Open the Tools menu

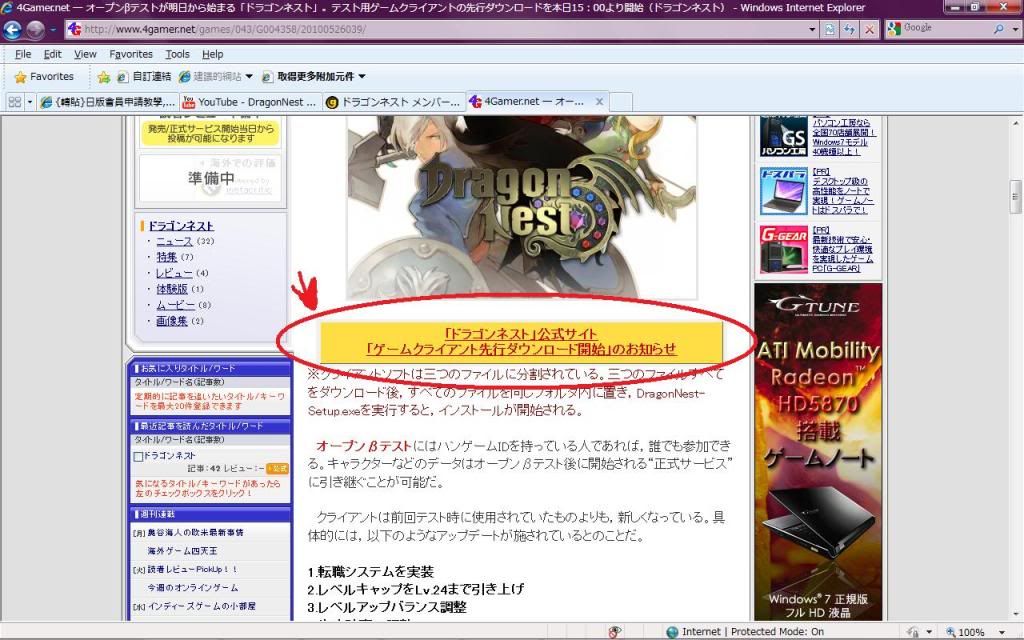click(177, 54)
